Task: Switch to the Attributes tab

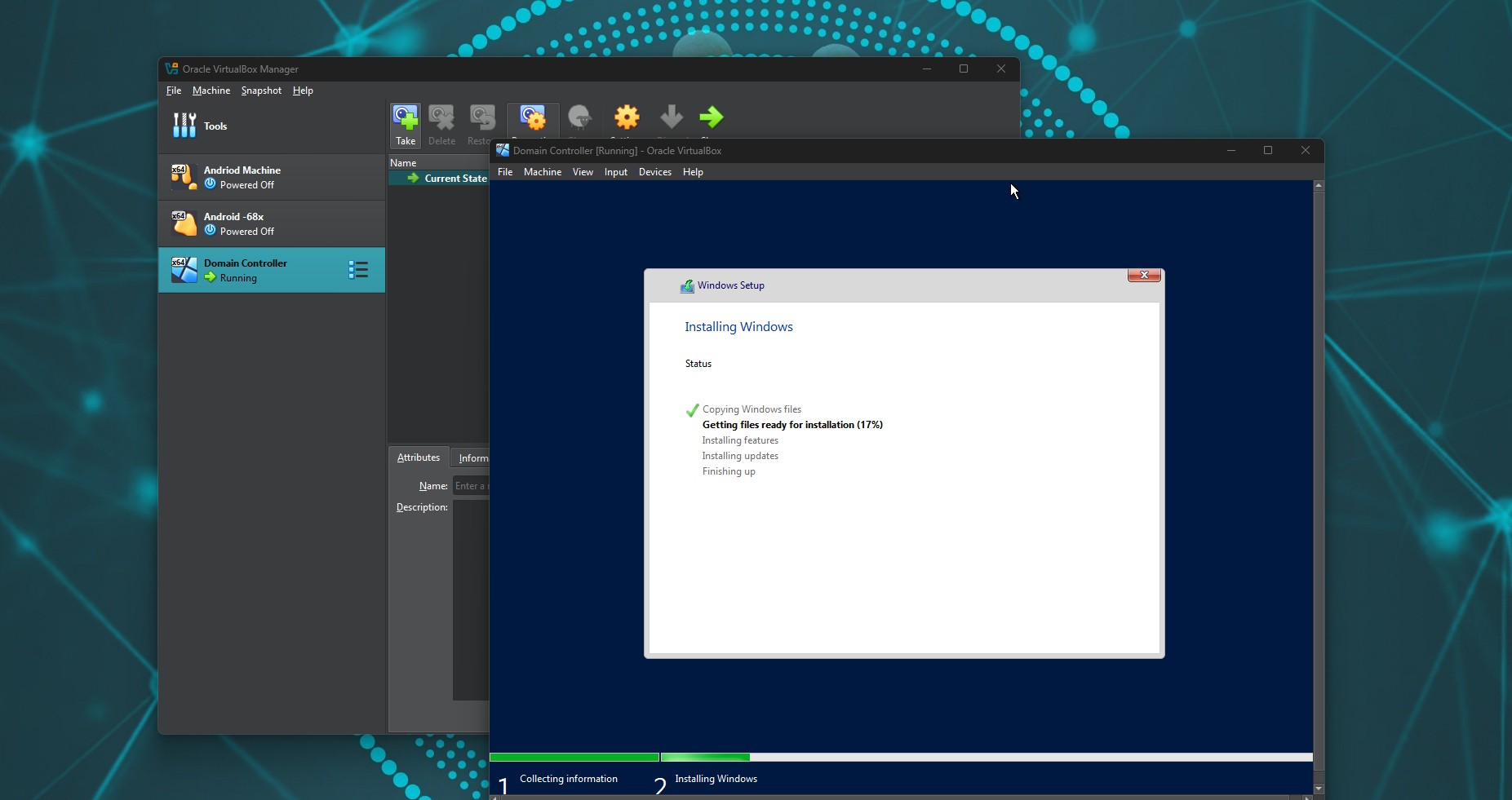Action: [419, 457]
